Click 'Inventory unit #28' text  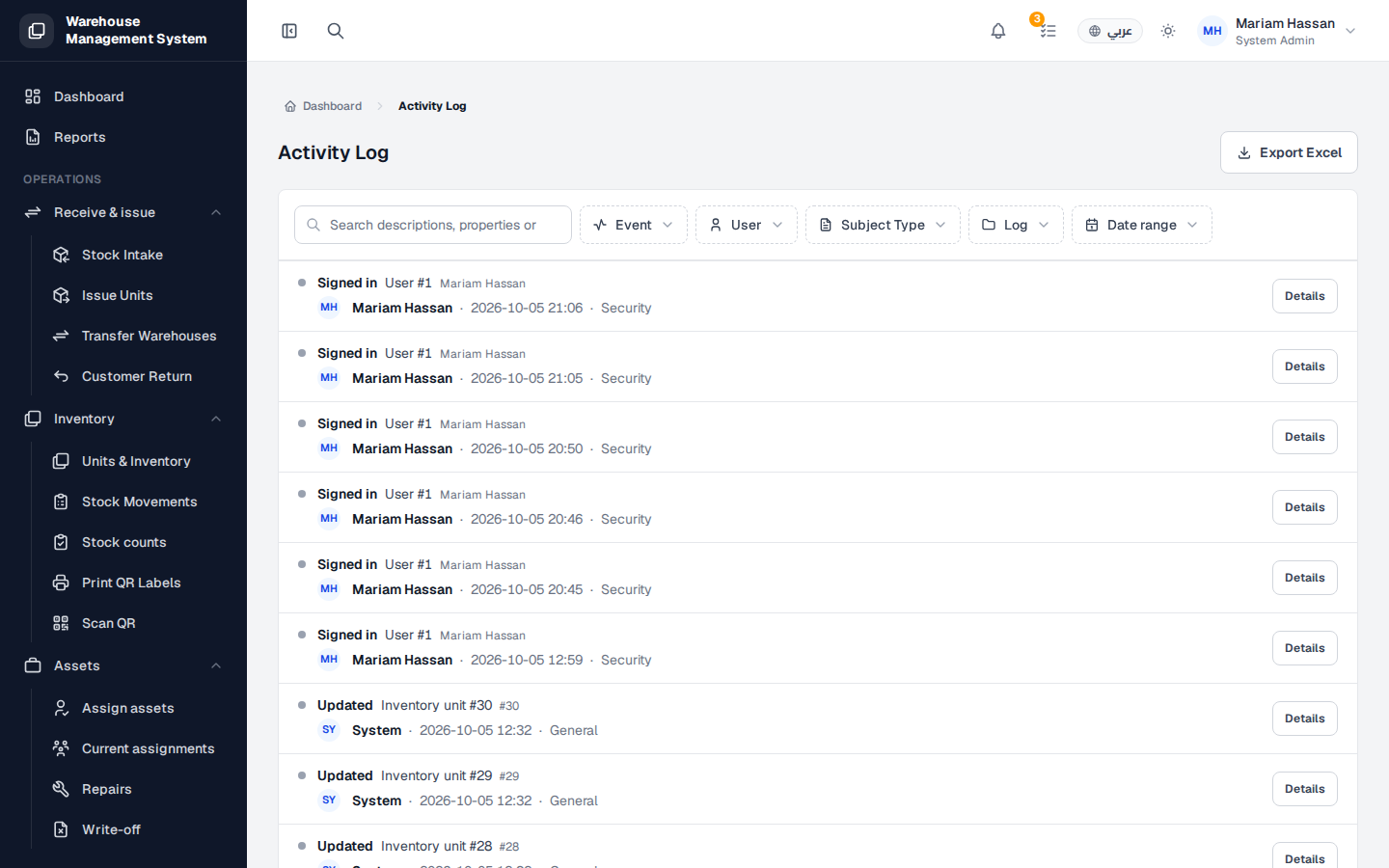(436, 846)
